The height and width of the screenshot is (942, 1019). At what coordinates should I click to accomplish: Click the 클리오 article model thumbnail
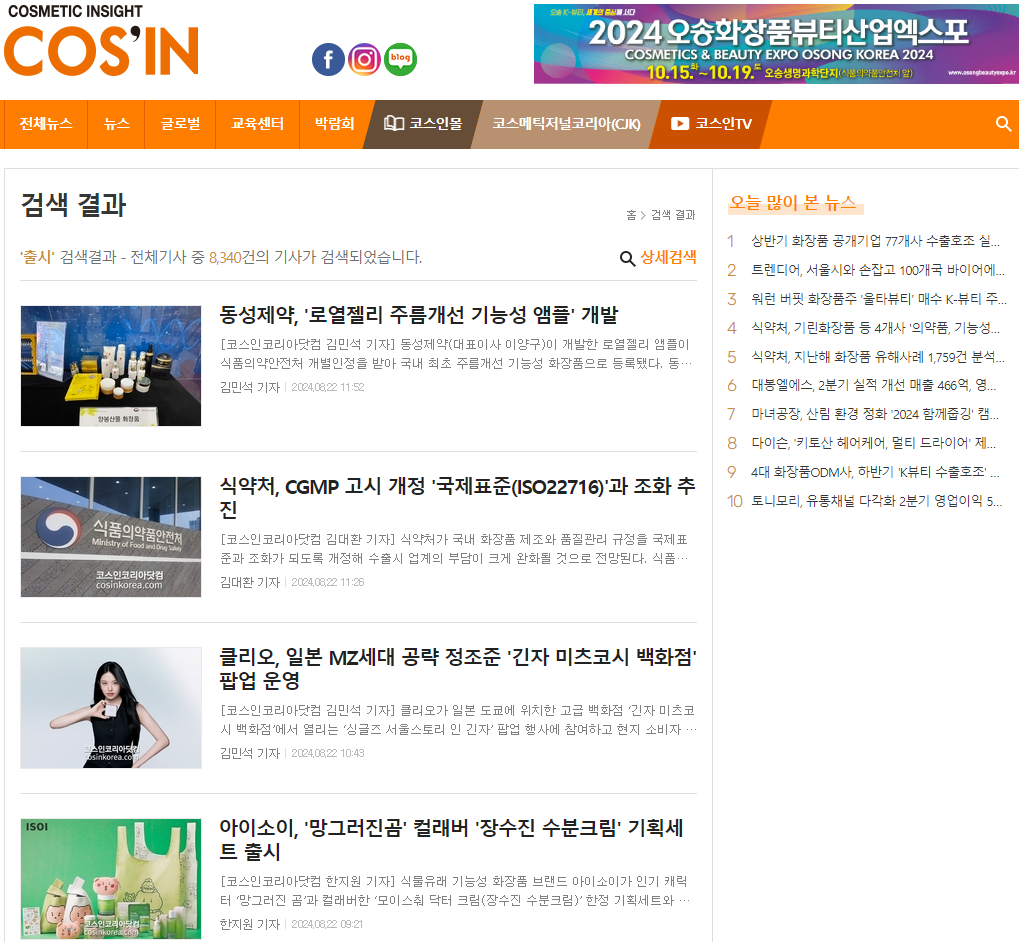coord(111,707)
